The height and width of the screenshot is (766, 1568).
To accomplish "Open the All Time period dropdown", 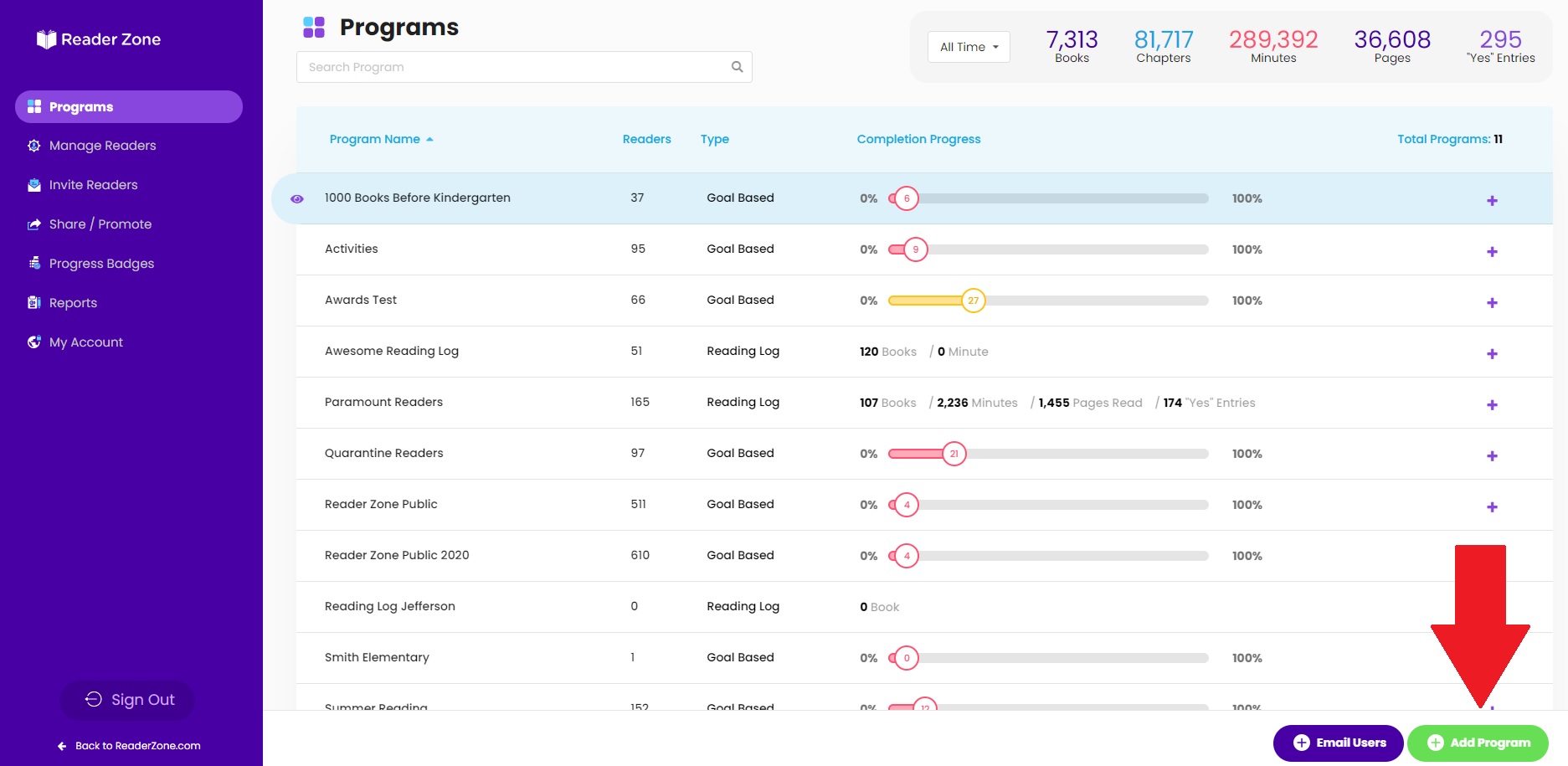I will pyautogui.click(x=969, y=47).
